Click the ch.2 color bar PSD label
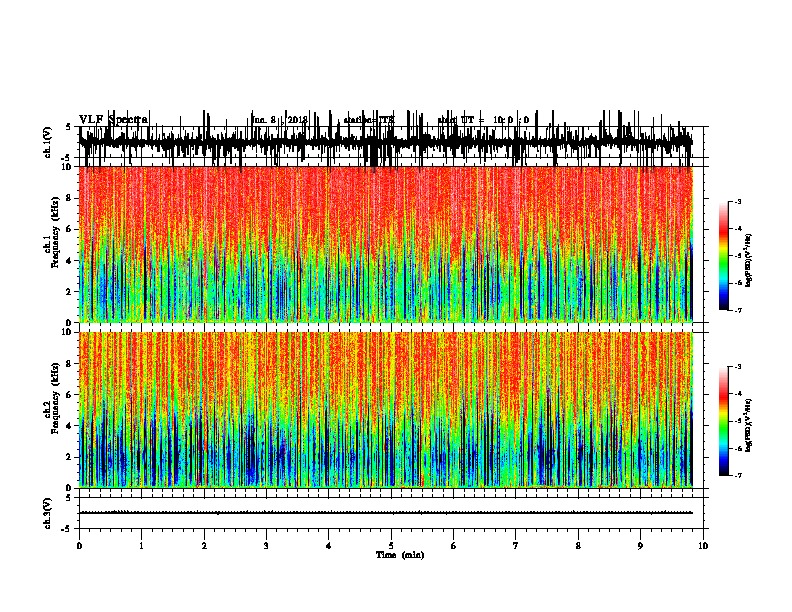 click(749, 425)
